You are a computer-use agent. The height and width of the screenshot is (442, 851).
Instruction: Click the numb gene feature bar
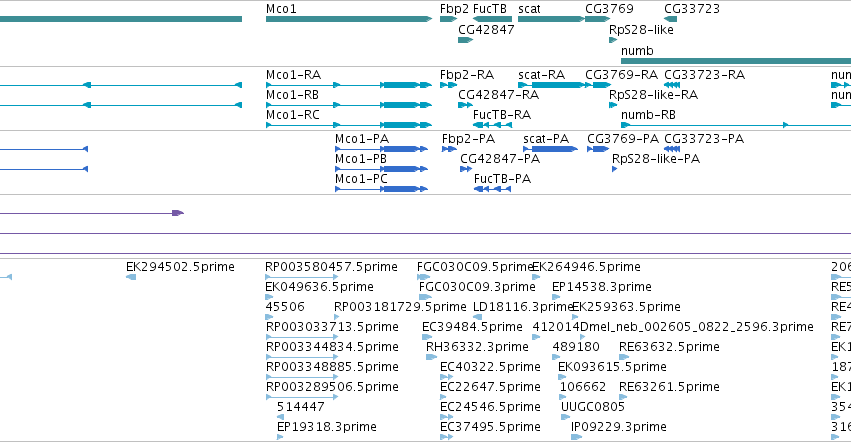[736, 61]
